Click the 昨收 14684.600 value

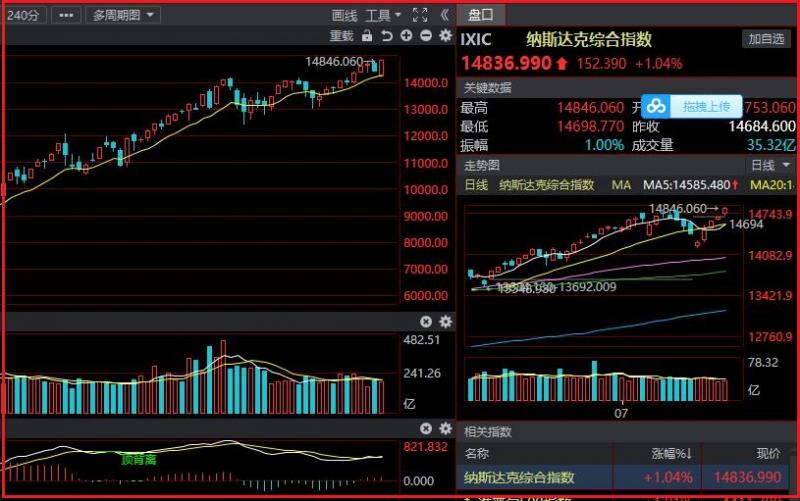762,126
